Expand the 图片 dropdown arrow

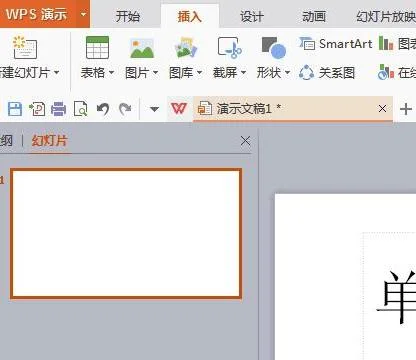coord(155,72)
